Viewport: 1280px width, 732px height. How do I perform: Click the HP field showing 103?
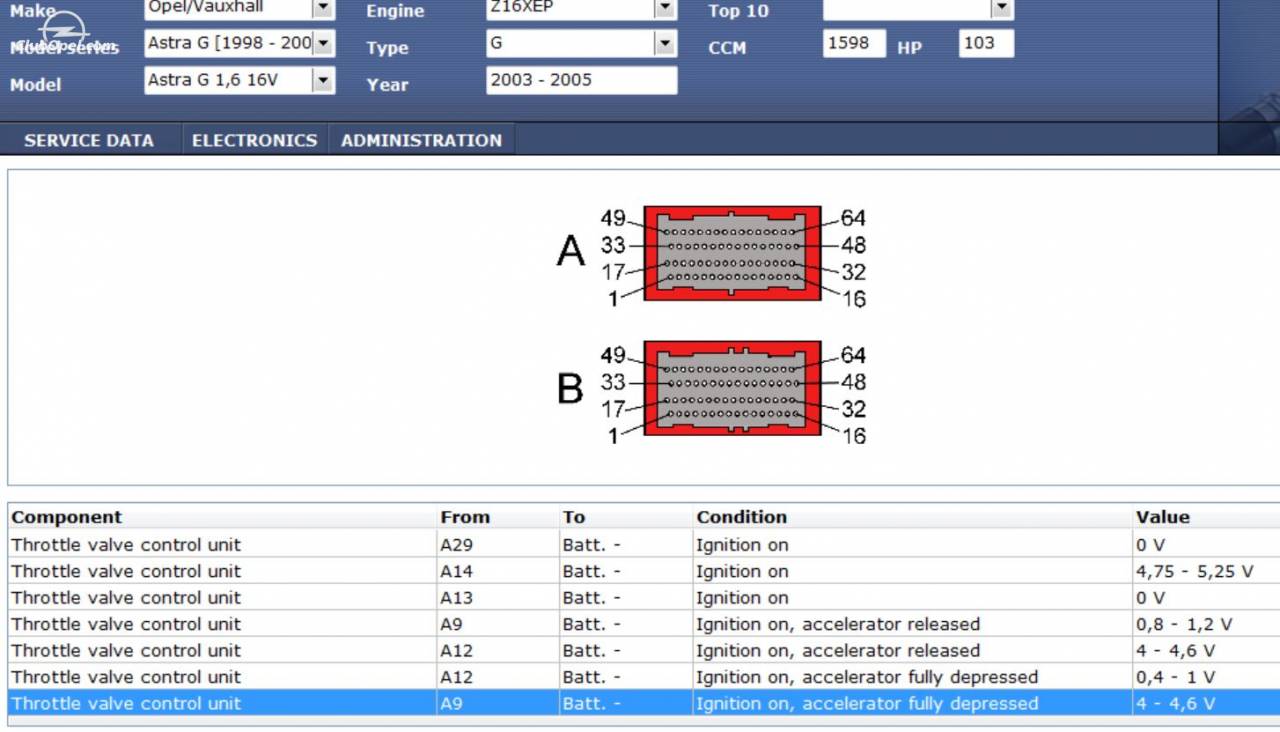(985, 44)
